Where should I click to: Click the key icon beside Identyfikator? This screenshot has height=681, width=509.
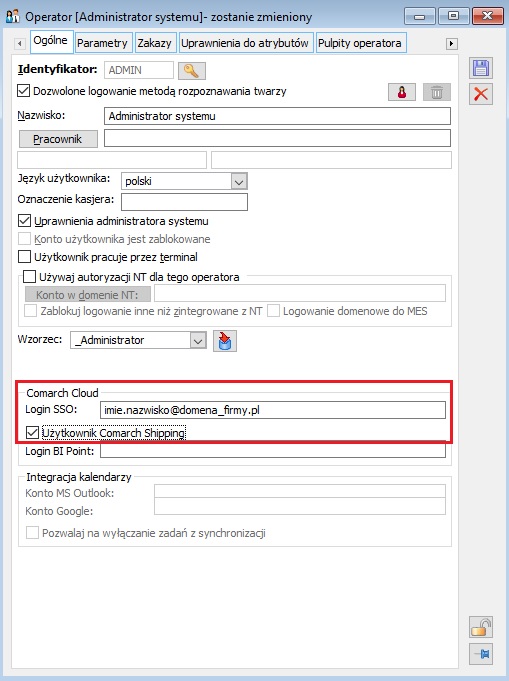[192, 70]
